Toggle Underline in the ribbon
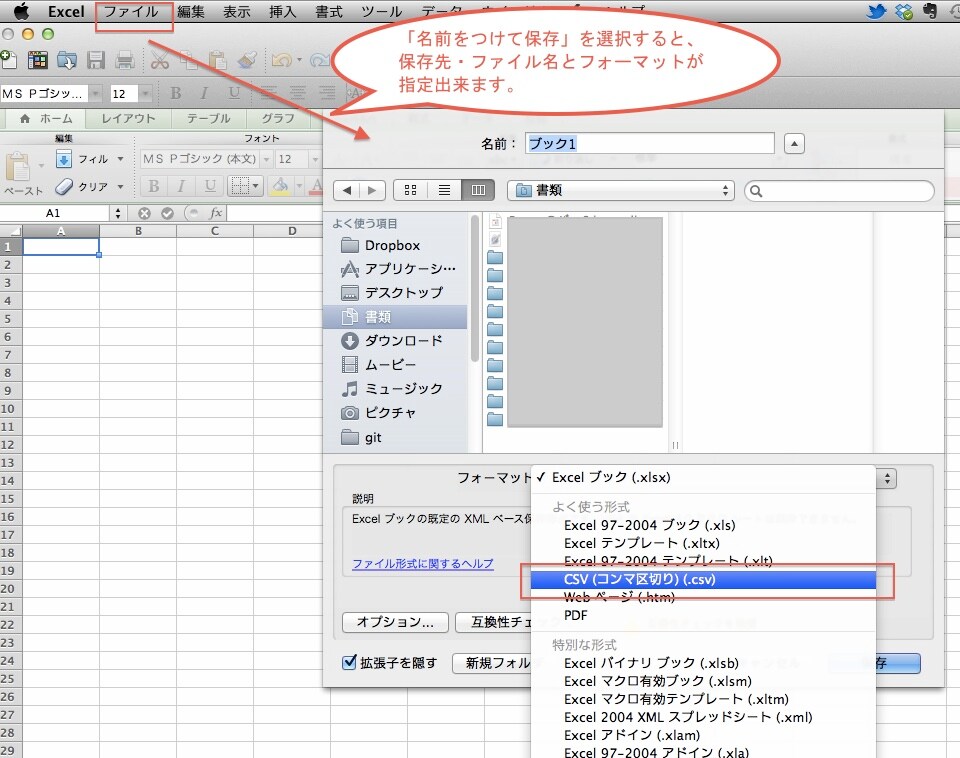The width and height of the screenshot is (960, 758). 209,186
